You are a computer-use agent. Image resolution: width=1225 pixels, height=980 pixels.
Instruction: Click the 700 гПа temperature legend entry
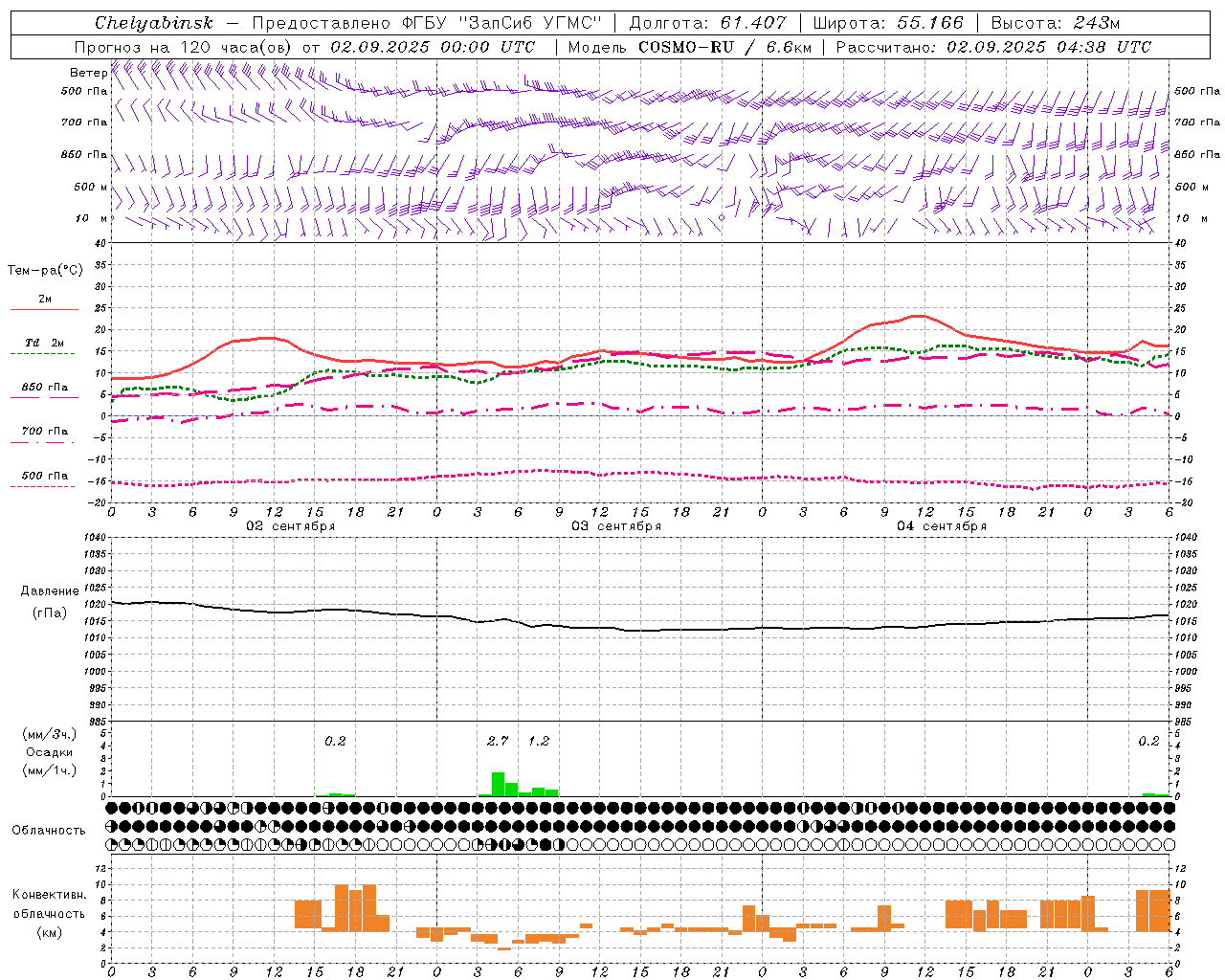[44, 432]
